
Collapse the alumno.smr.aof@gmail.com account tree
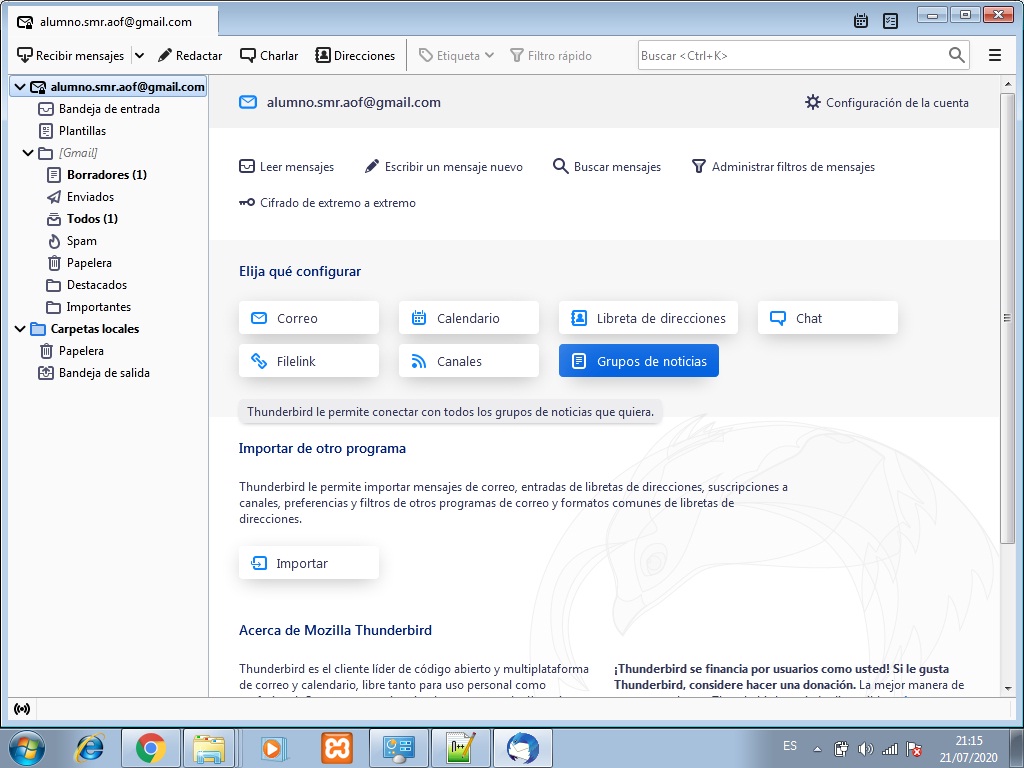click(x=20, y=87)
